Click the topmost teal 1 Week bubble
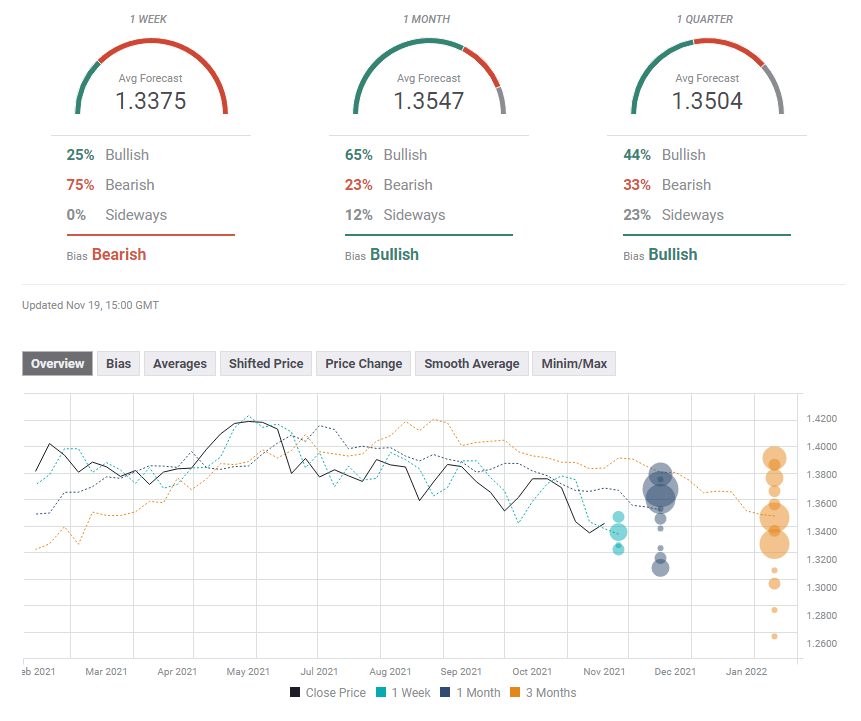 click(619, 517)
